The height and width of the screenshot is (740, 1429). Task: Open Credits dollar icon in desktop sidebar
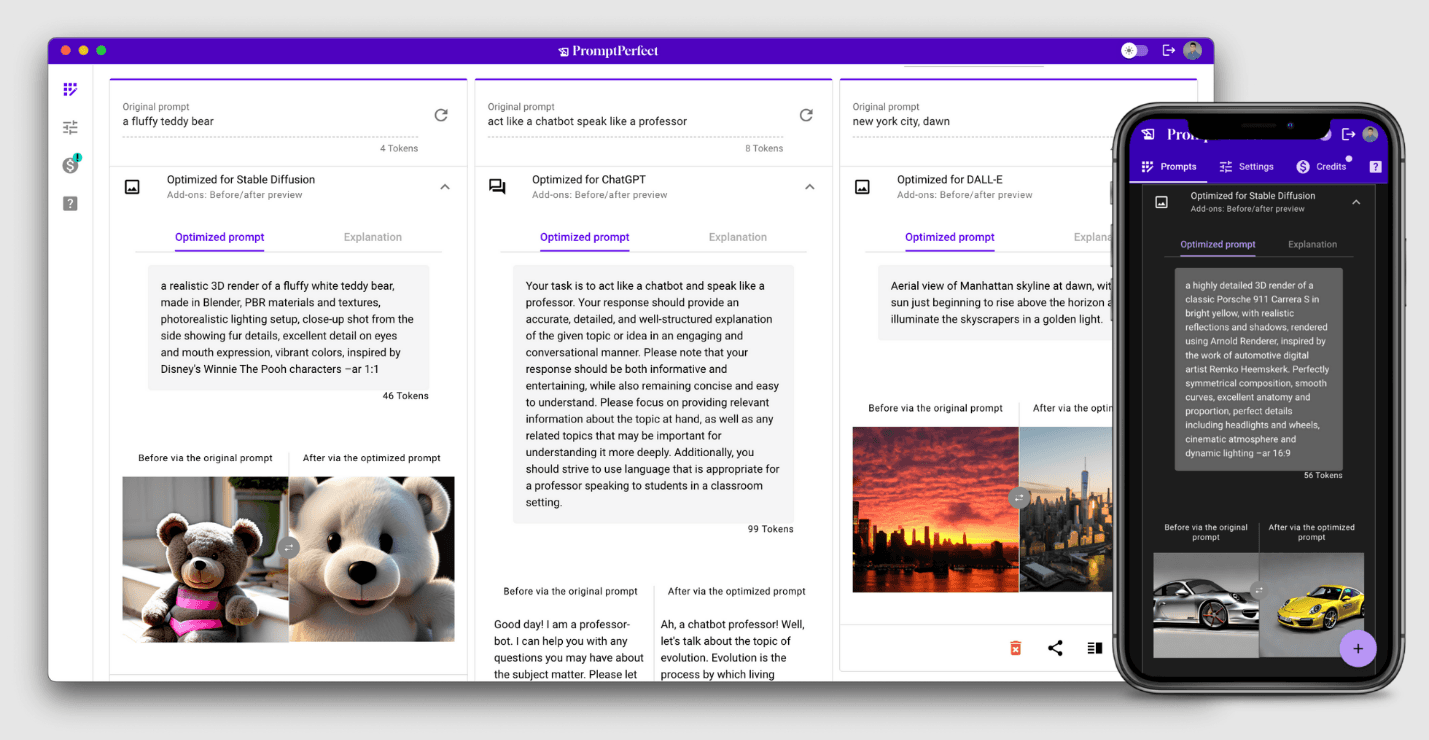coord(70,165)
